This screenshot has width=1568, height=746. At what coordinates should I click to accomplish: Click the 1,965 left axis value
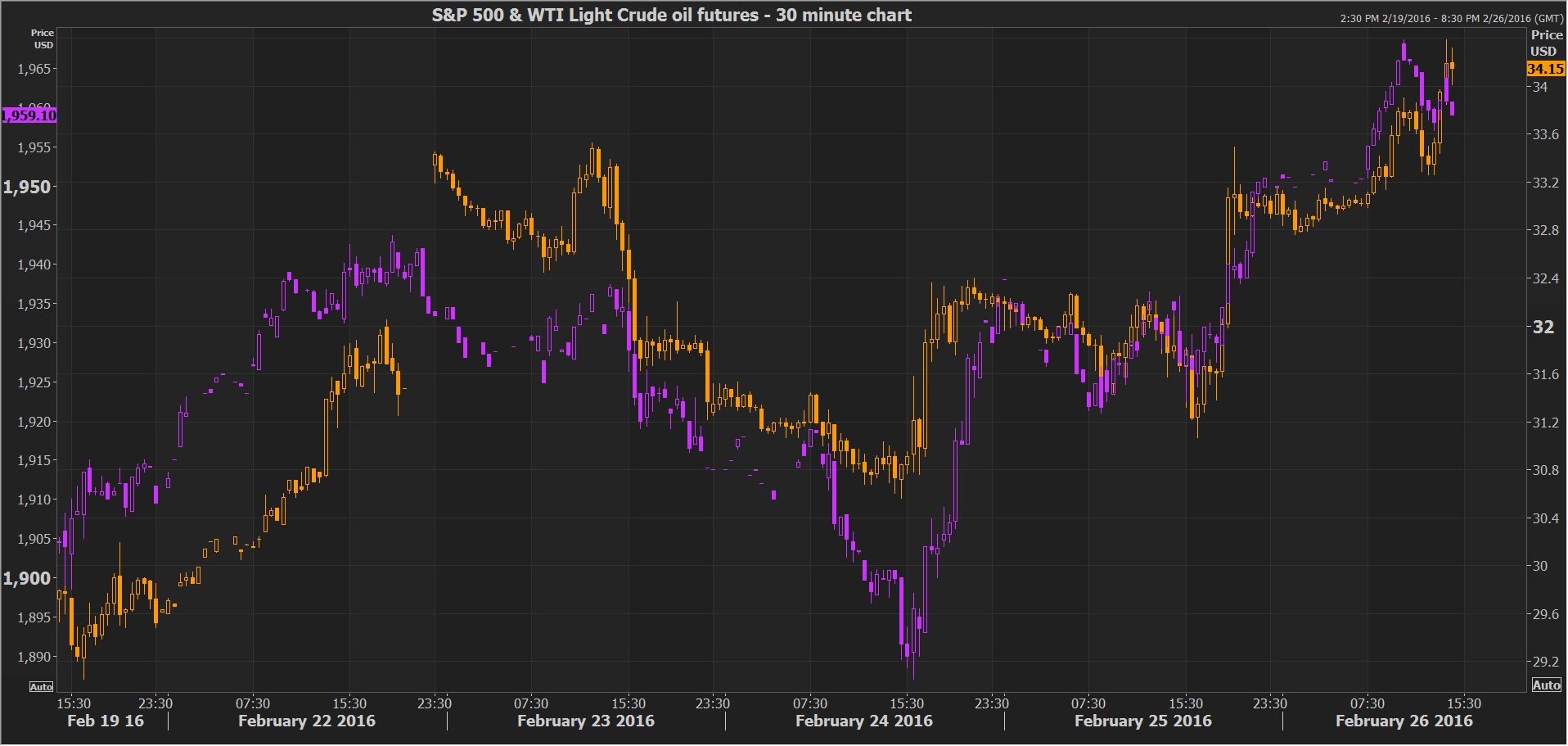(34, 69)
